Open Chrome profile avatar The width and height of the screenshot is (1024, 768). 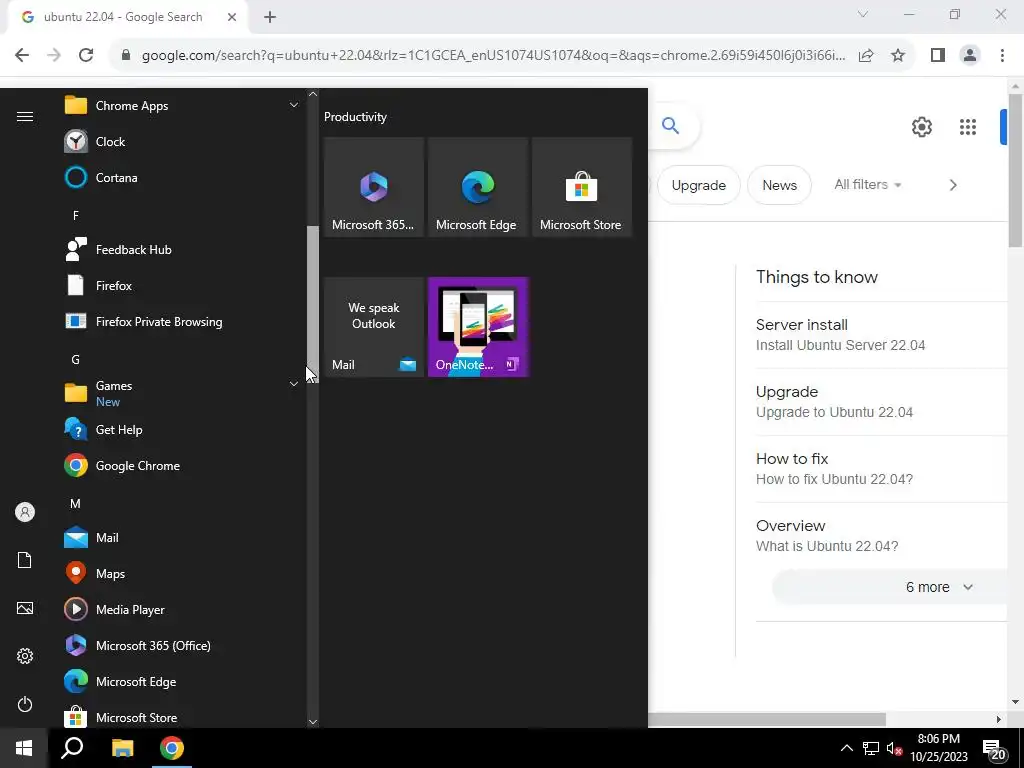(970, 56)
